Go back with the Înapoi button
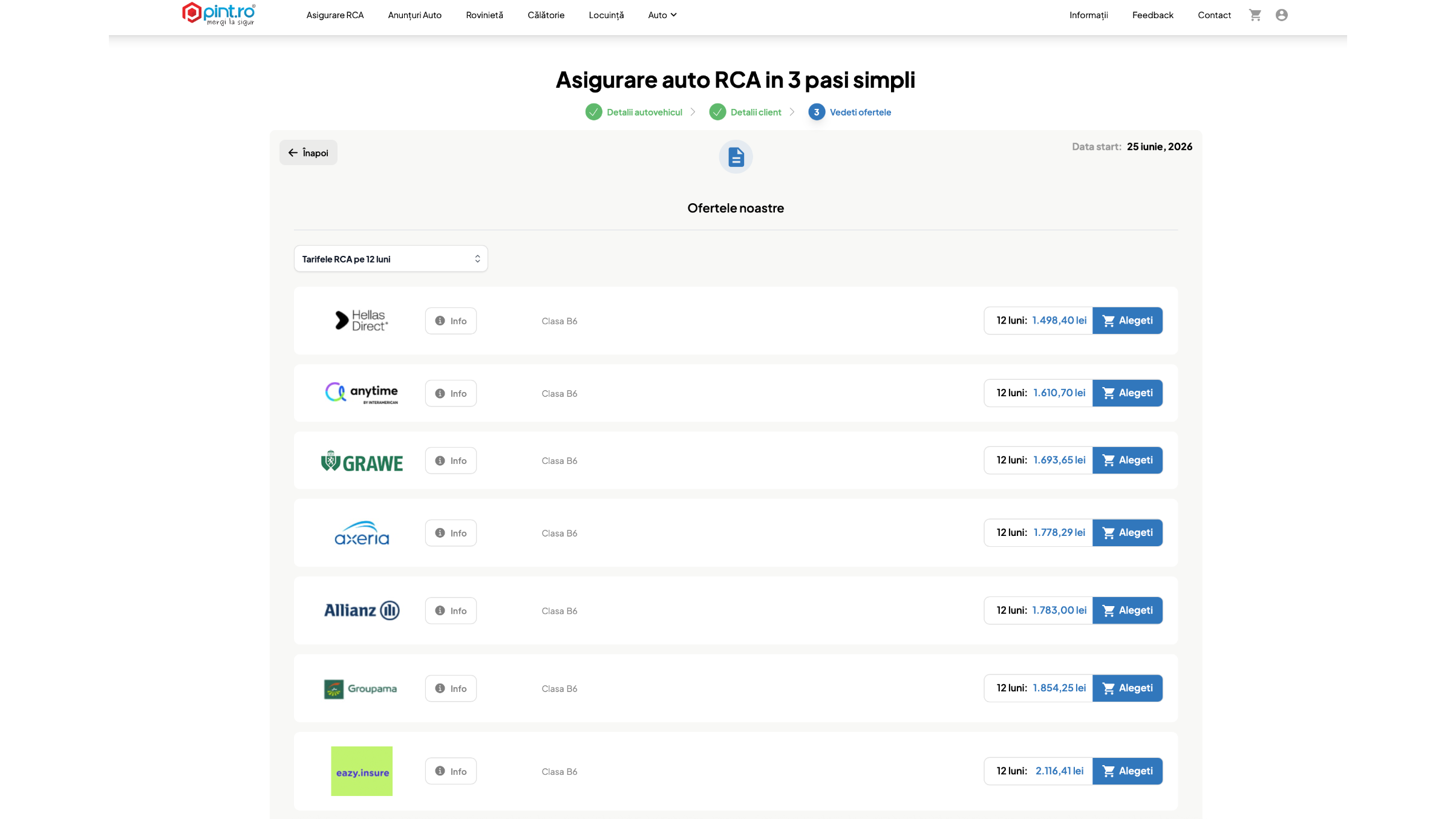The height and width of the screenshot is (819, 1456). pos(309,152)
